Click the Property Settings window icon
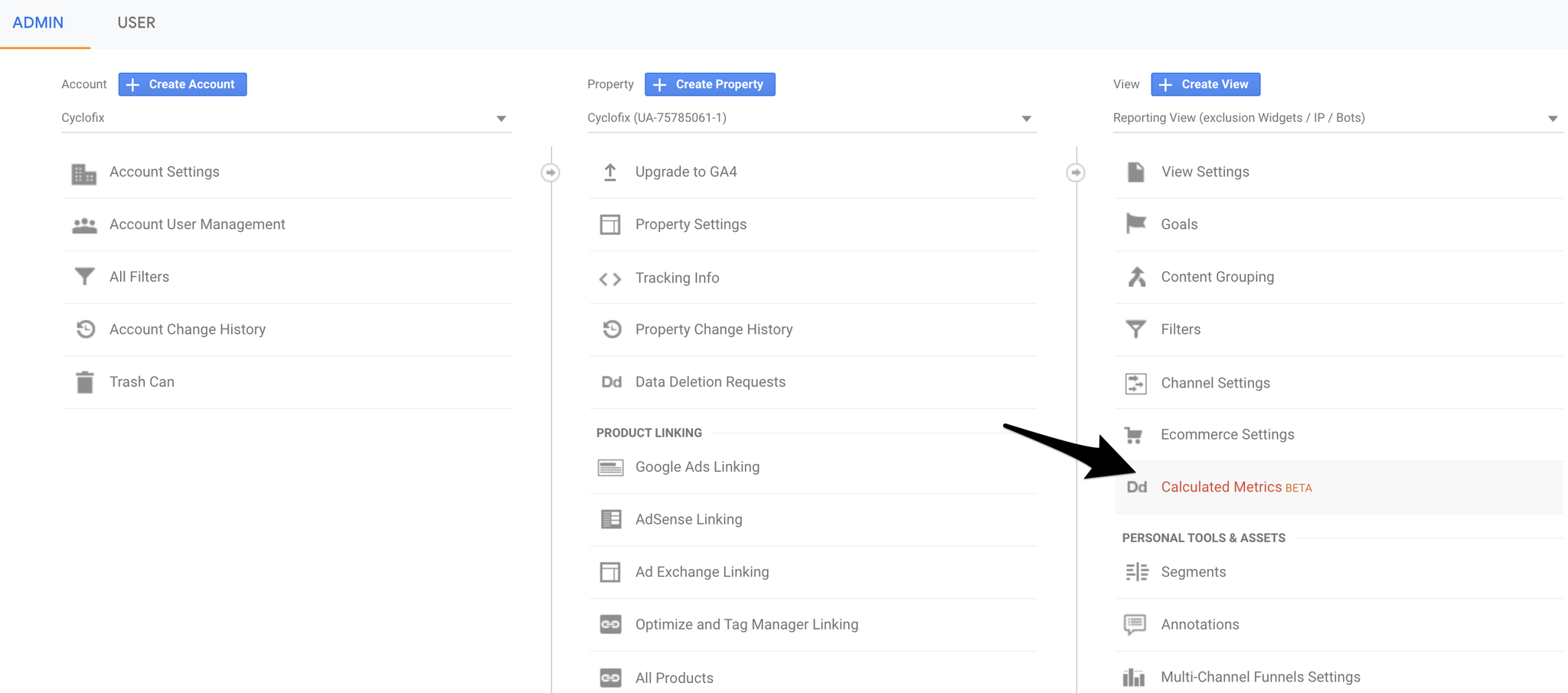Viewport: 1568px width, 693px height. pos(610,224)
